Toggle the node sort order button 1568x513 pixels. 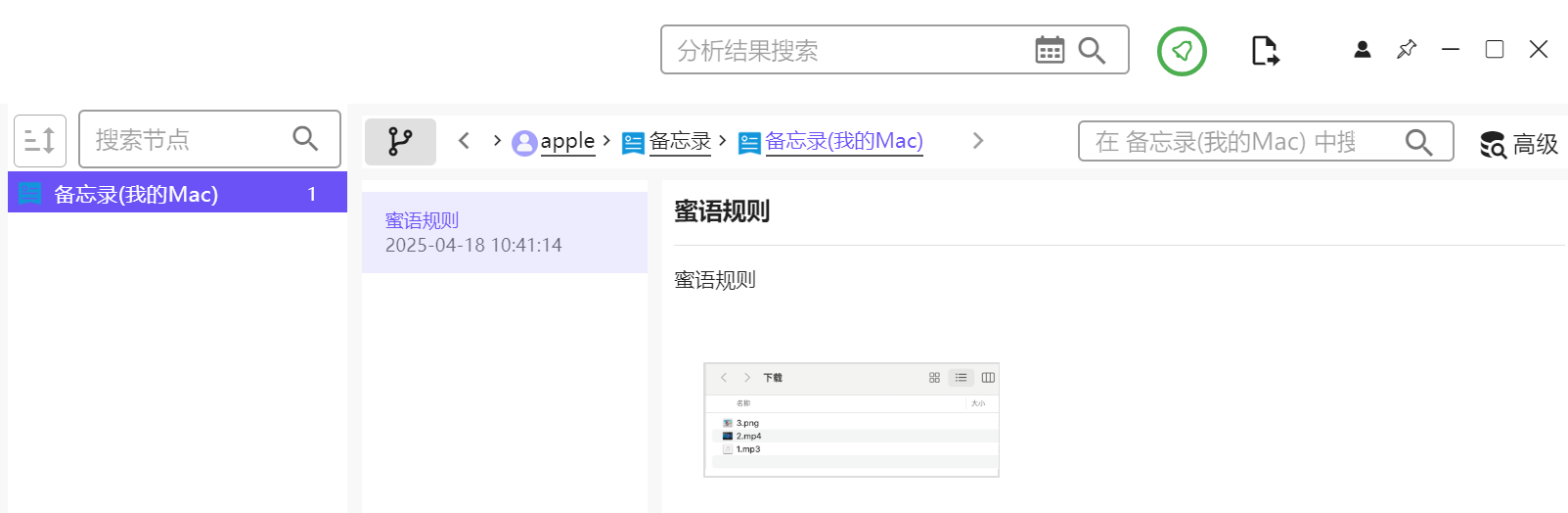click(x=40, y=140)
